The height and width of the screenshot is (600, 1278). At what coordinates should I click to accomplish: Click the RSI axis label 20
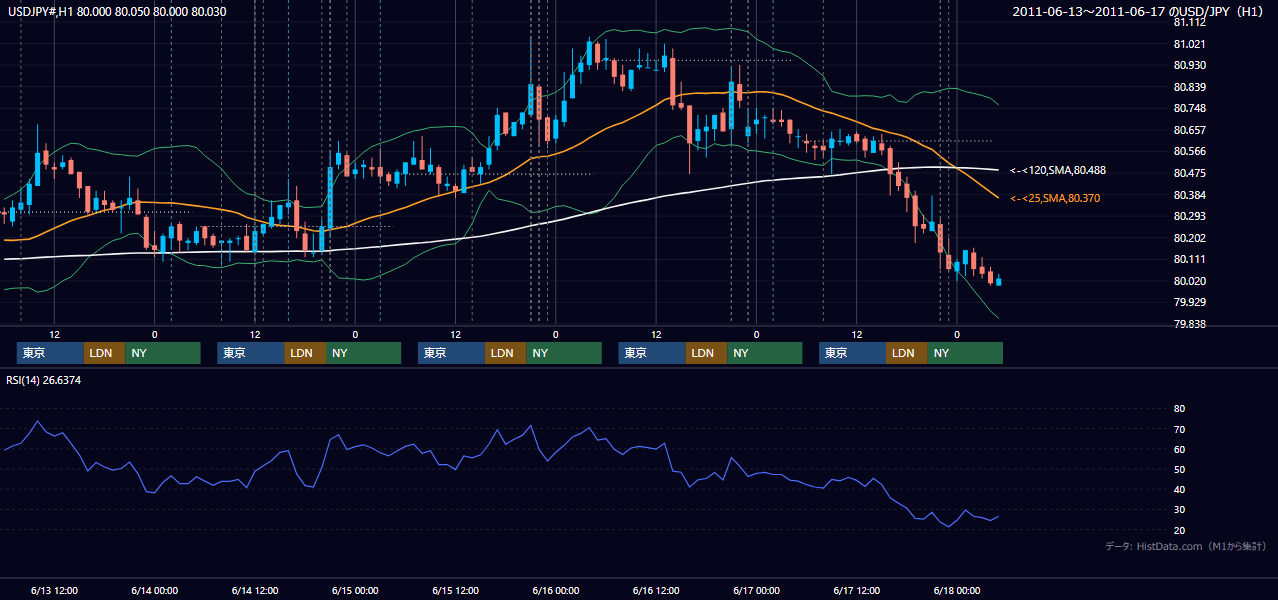click(x=1179, y=530)
